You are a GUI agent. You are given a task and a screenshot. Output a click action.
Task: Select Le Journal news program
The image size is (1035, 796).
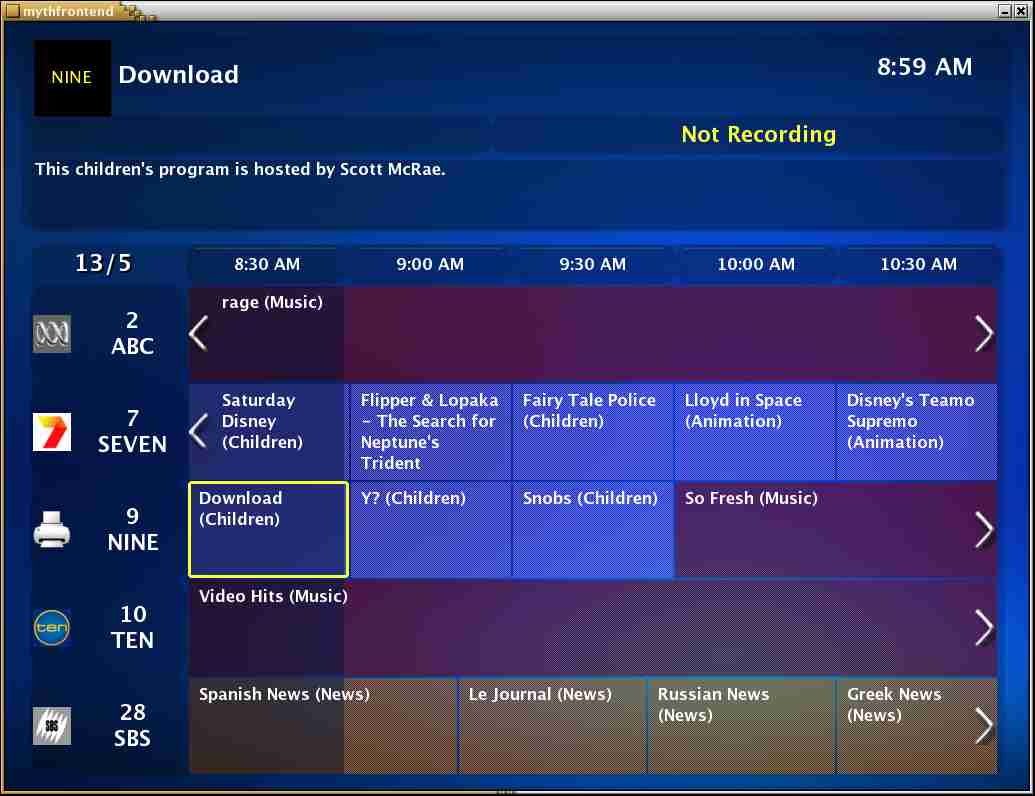pos(552,725)
